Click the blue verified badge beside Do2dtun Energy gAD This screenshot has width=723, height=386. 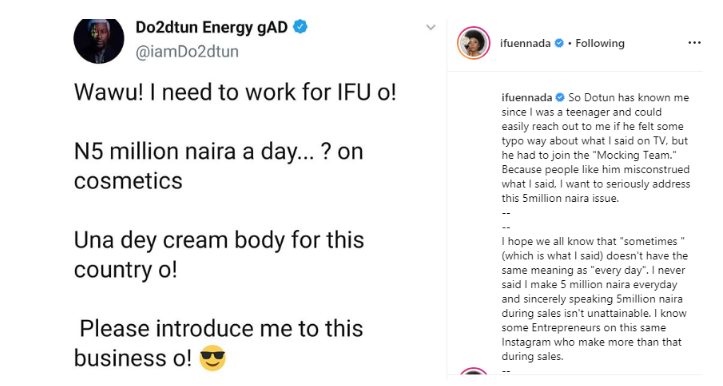point(300,27)
